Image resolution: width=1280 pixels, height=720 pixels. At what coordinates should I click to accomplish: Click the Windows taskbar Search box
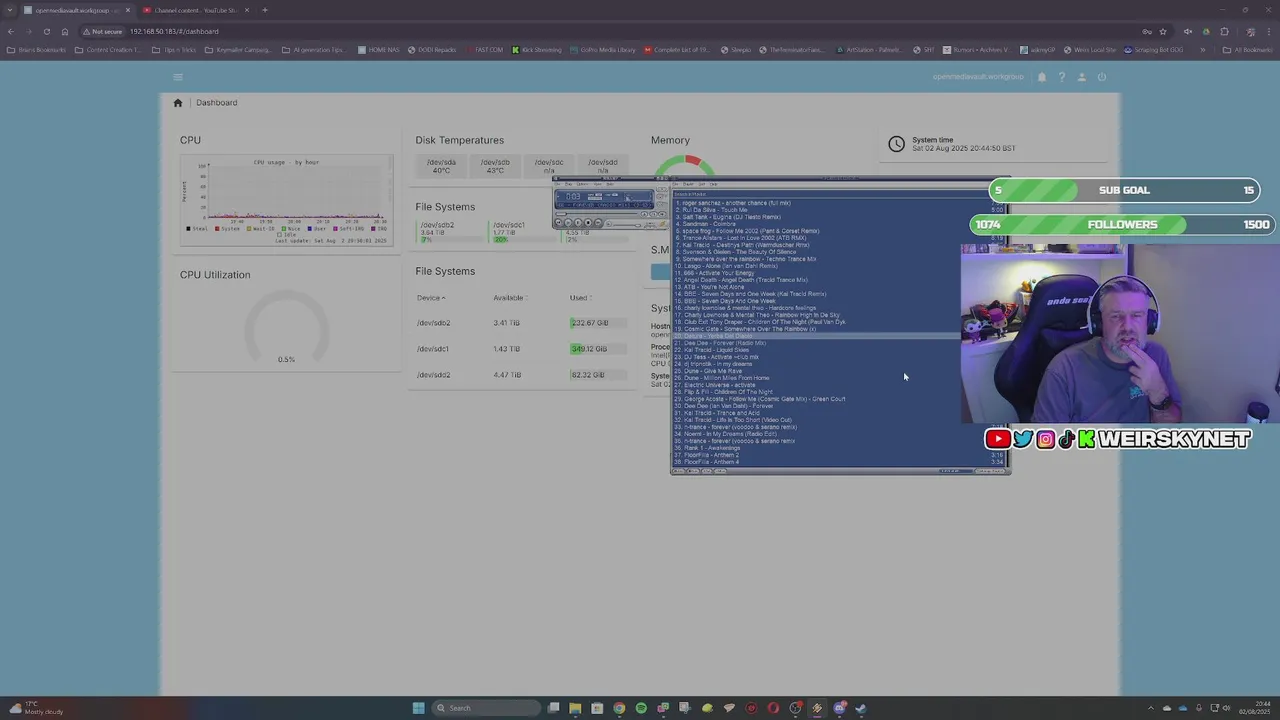485,708
